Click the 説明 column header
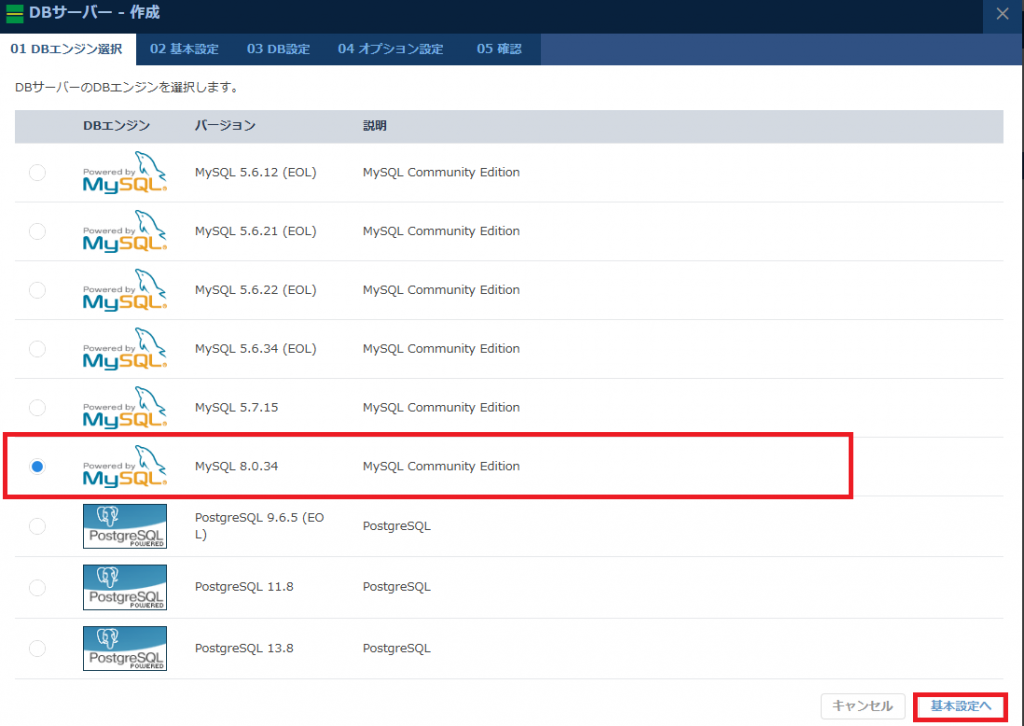This screenshot has height=726, width=1024. coord(375,125)
